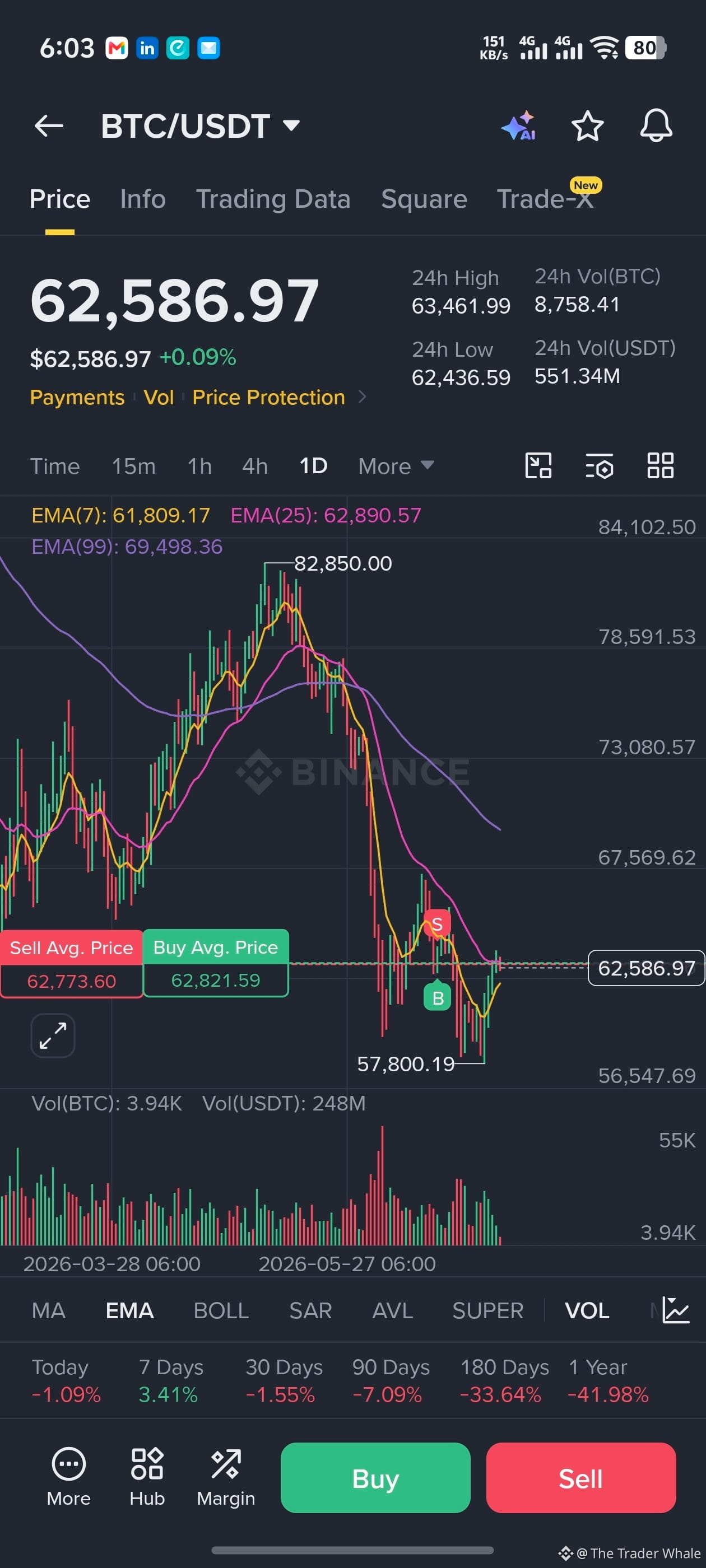This screenshot has height=1568, width=706.
Task: Tap the mail notification icon in status bar
Action: click(x=208, y=48)
